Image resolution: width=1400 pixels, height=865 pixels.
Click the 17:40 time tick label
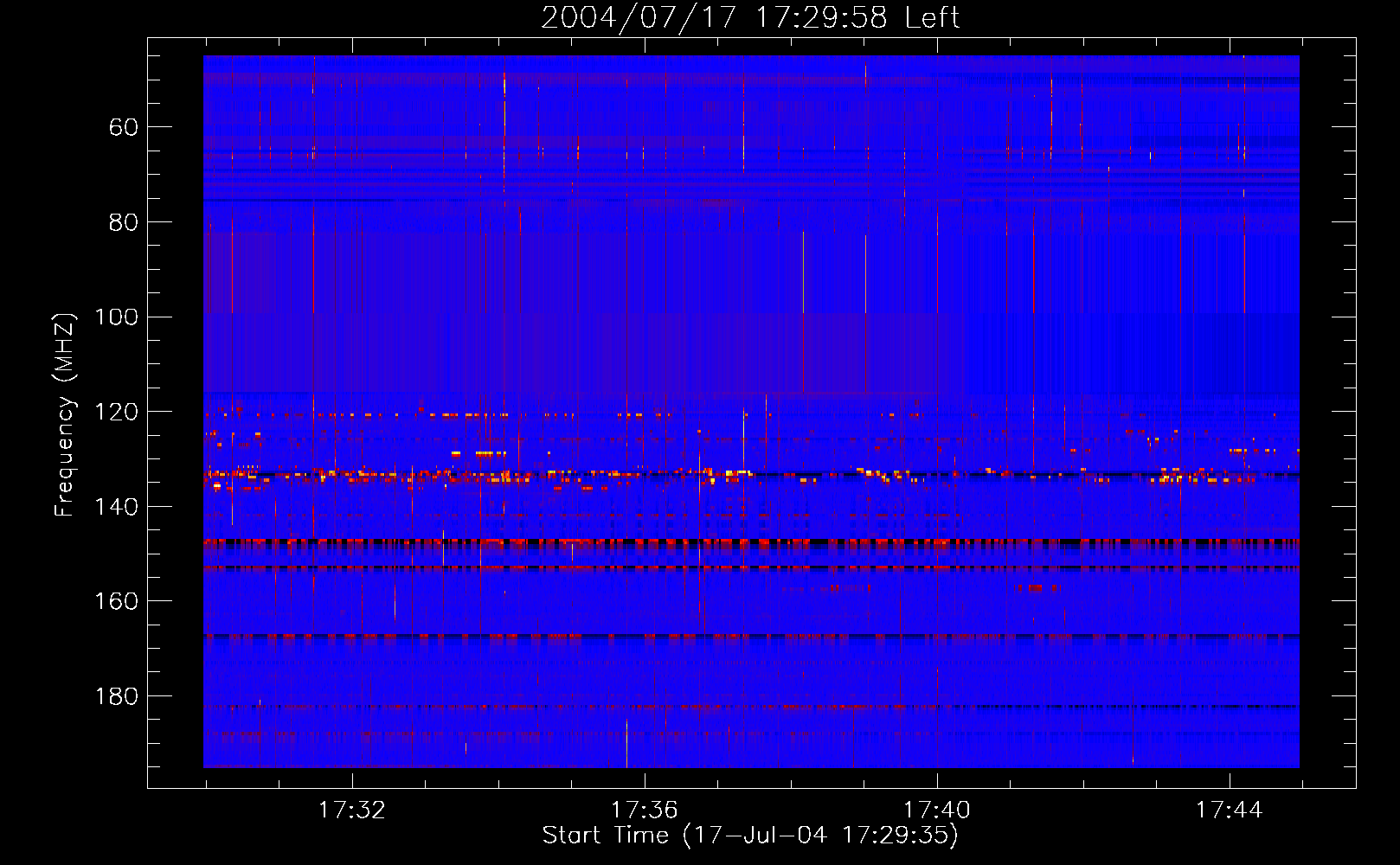click(936, 811)
